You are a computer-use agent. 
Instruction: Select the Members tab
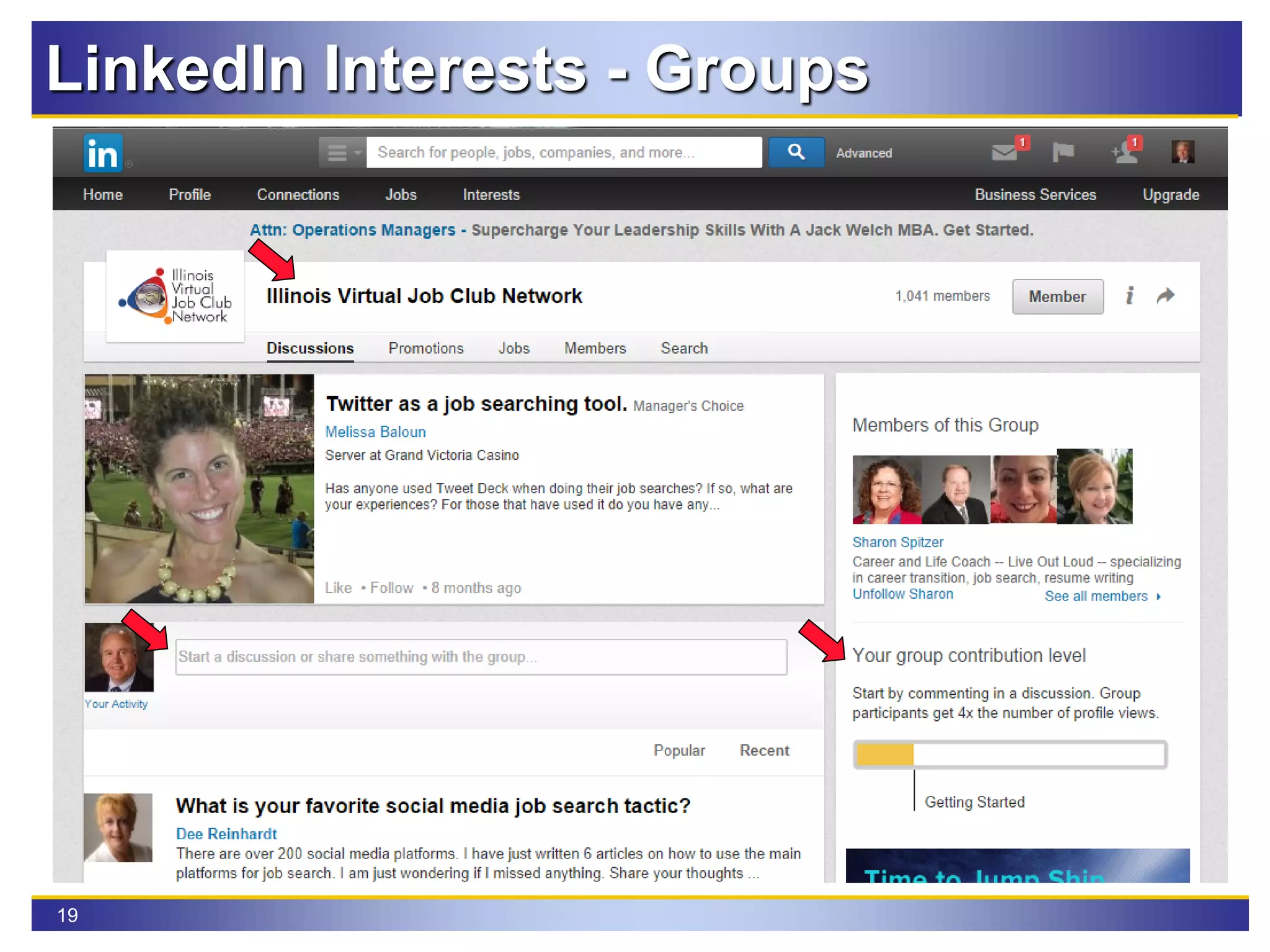point(595,348)
